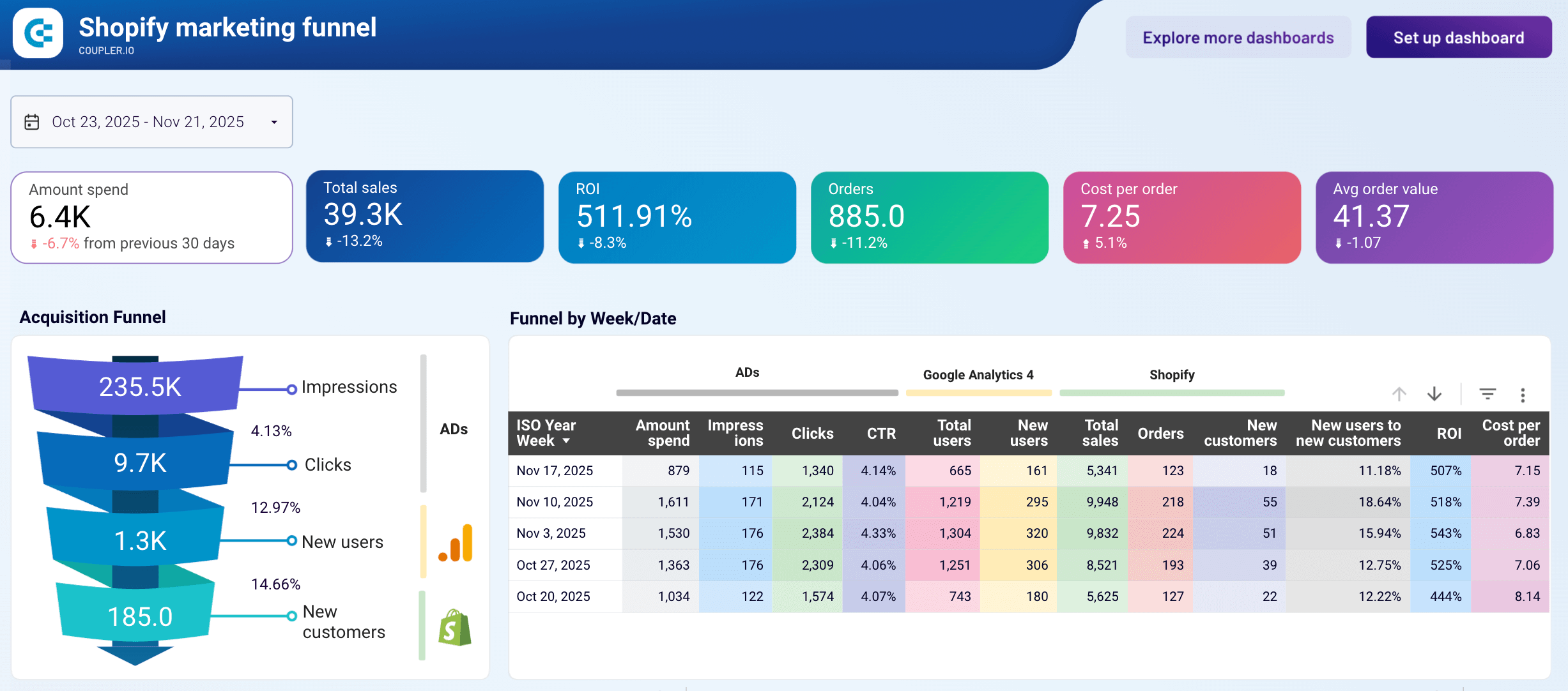Viewport: 1568px width, 691px height.
Task: Click the Coupler.io logo icon
Action: (x=38, y=32)
